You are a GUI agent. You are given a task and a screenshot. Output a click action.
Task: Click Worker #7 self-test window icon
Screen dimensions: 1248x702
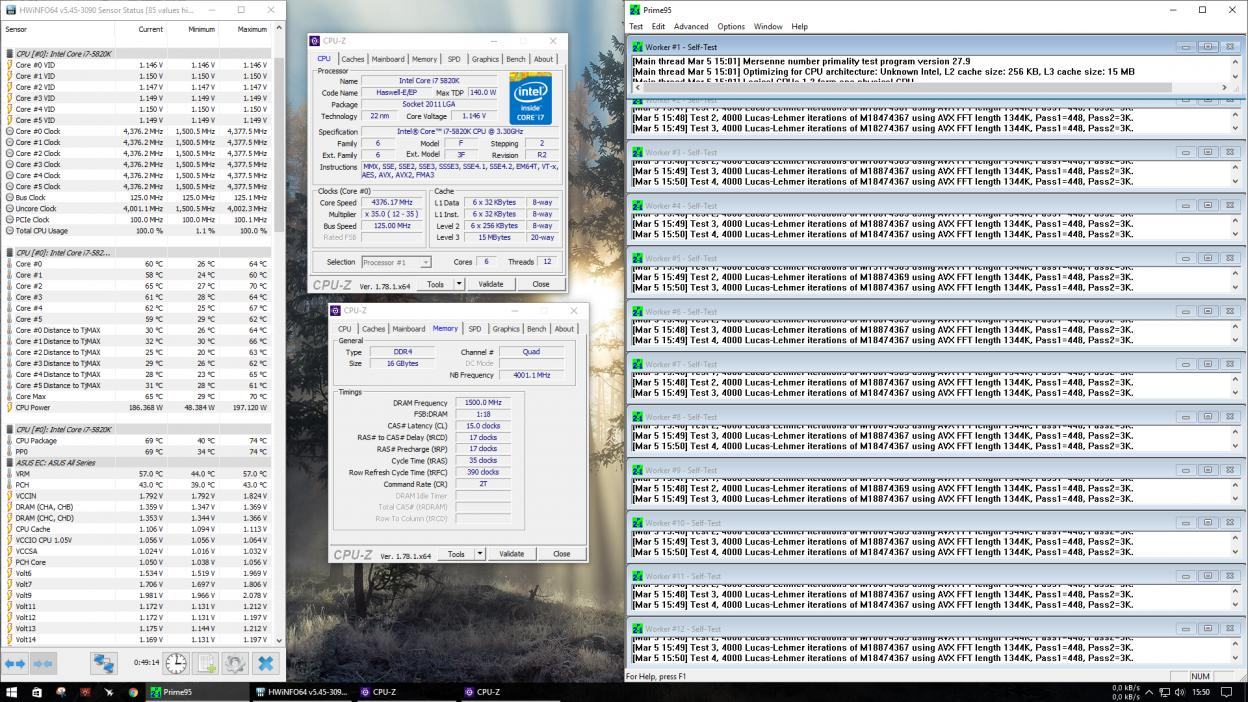coord(638,364)
